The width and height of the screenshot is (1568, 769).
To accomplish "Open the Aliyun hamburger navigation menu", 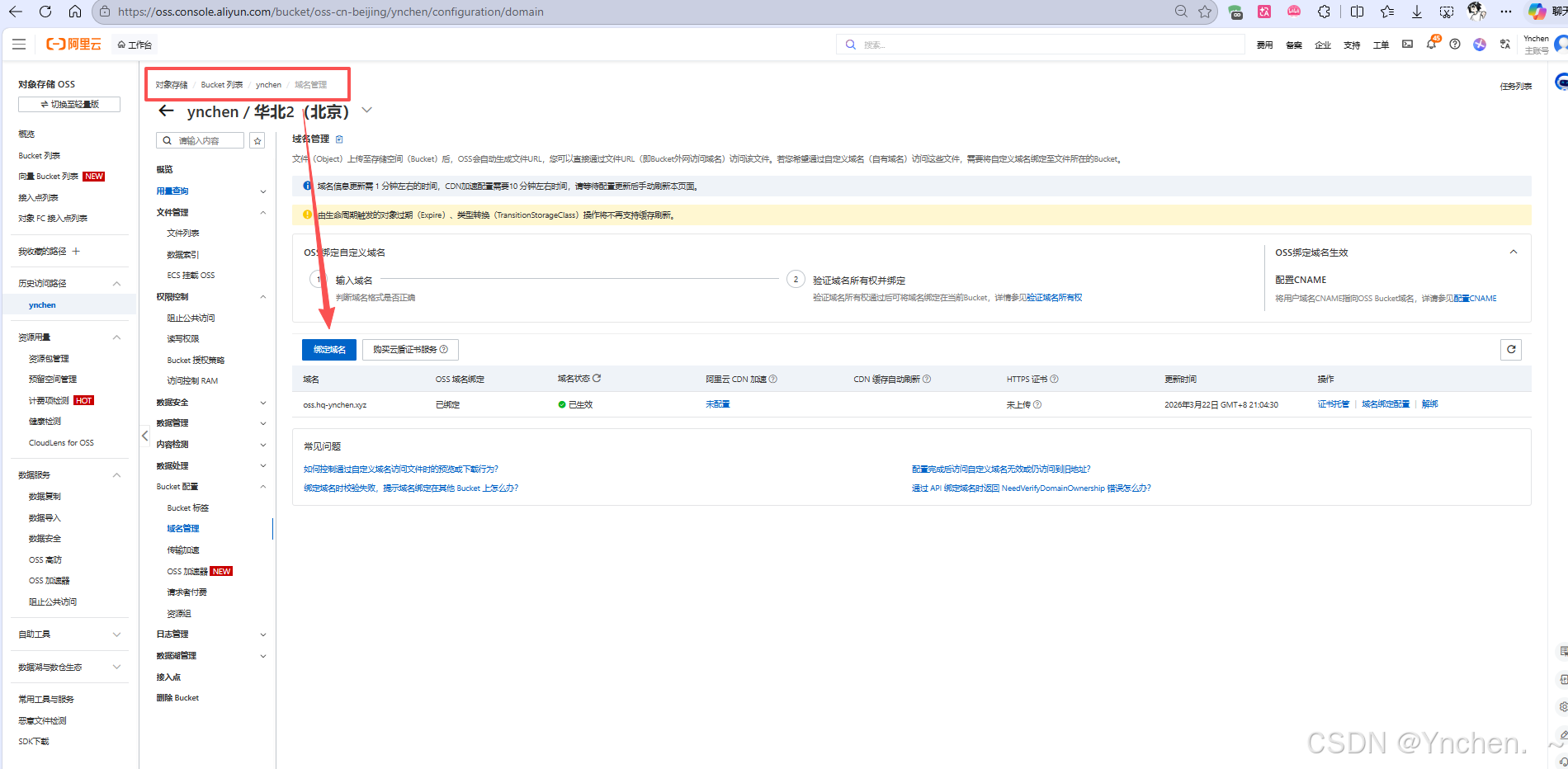I will 19,44.
